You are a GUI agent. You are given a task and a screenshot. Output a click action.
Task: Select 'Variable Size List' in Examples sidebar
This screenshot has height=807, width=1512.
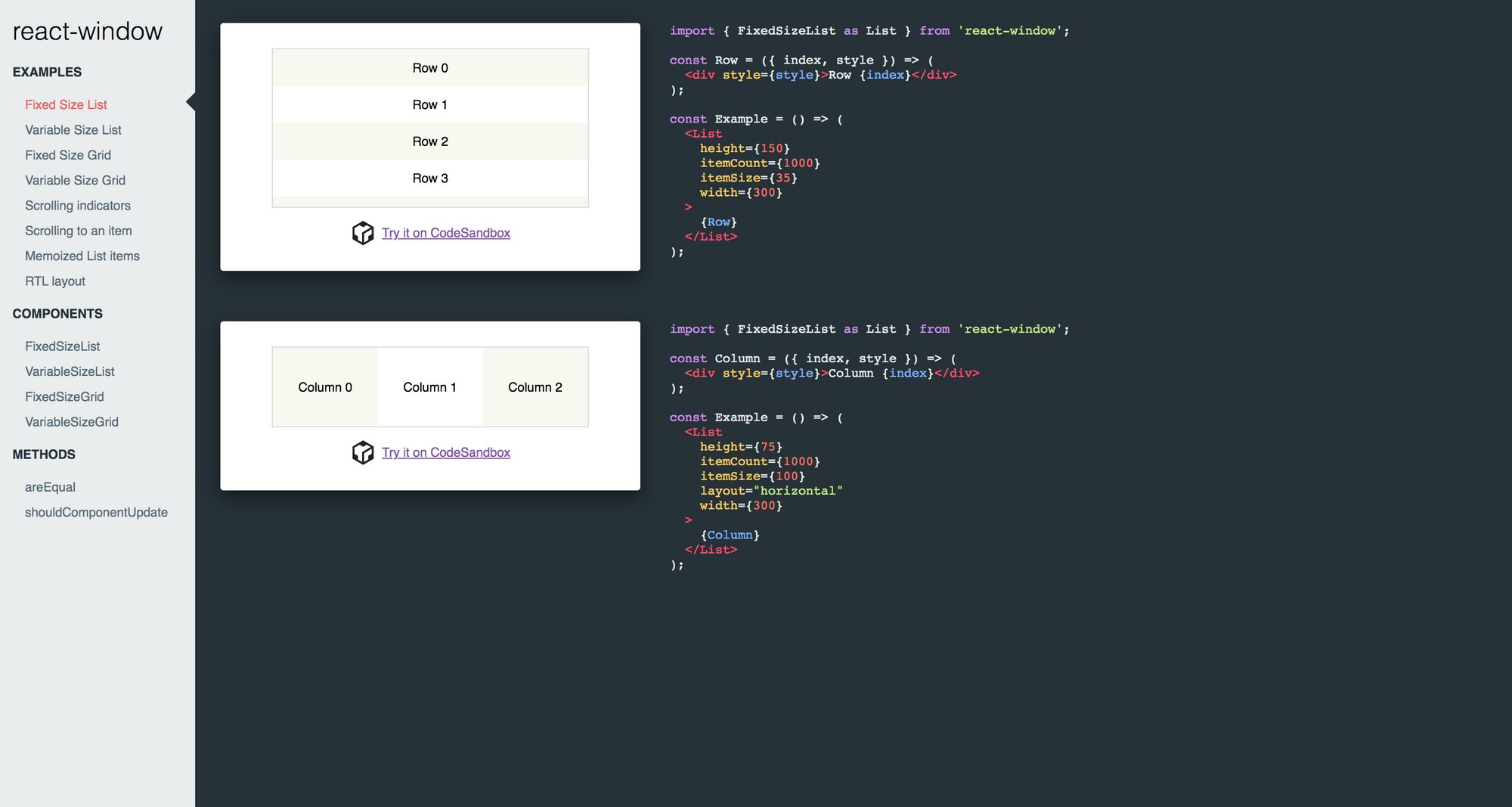74,129
